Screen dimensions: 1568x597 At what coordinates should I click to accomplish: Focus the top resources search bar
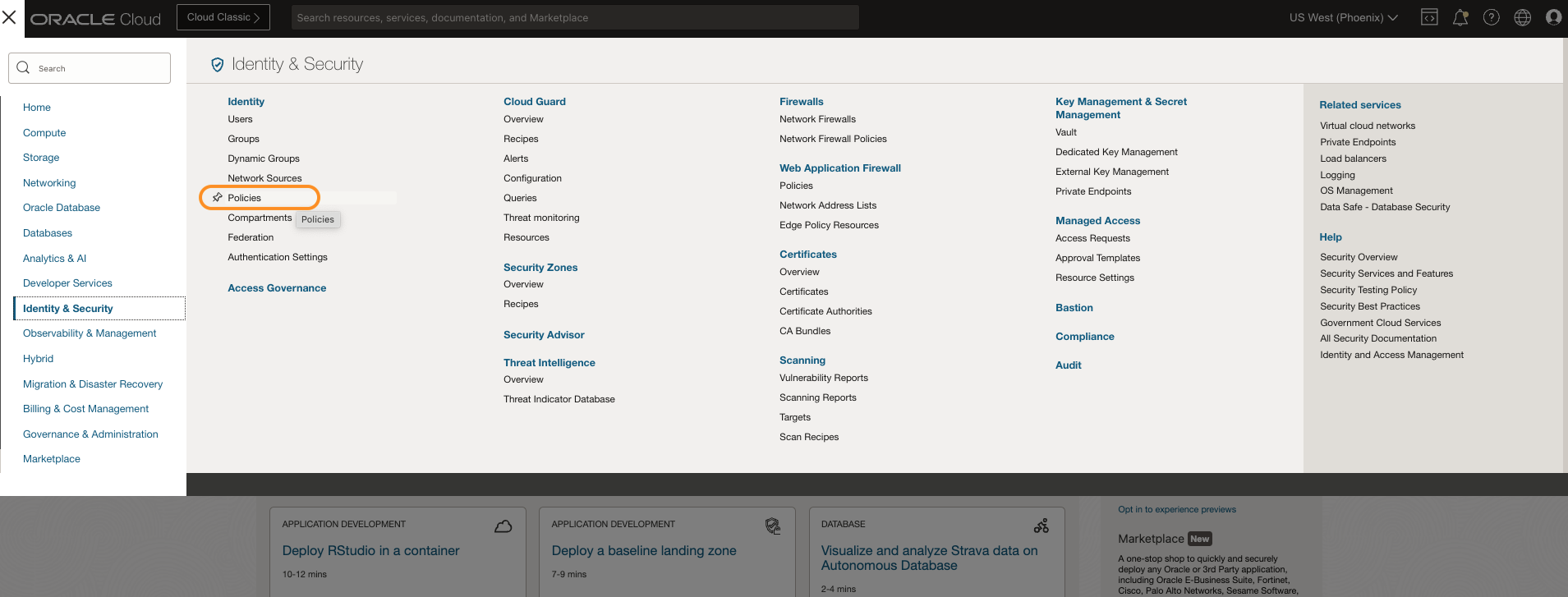click(x=575, y=17)
